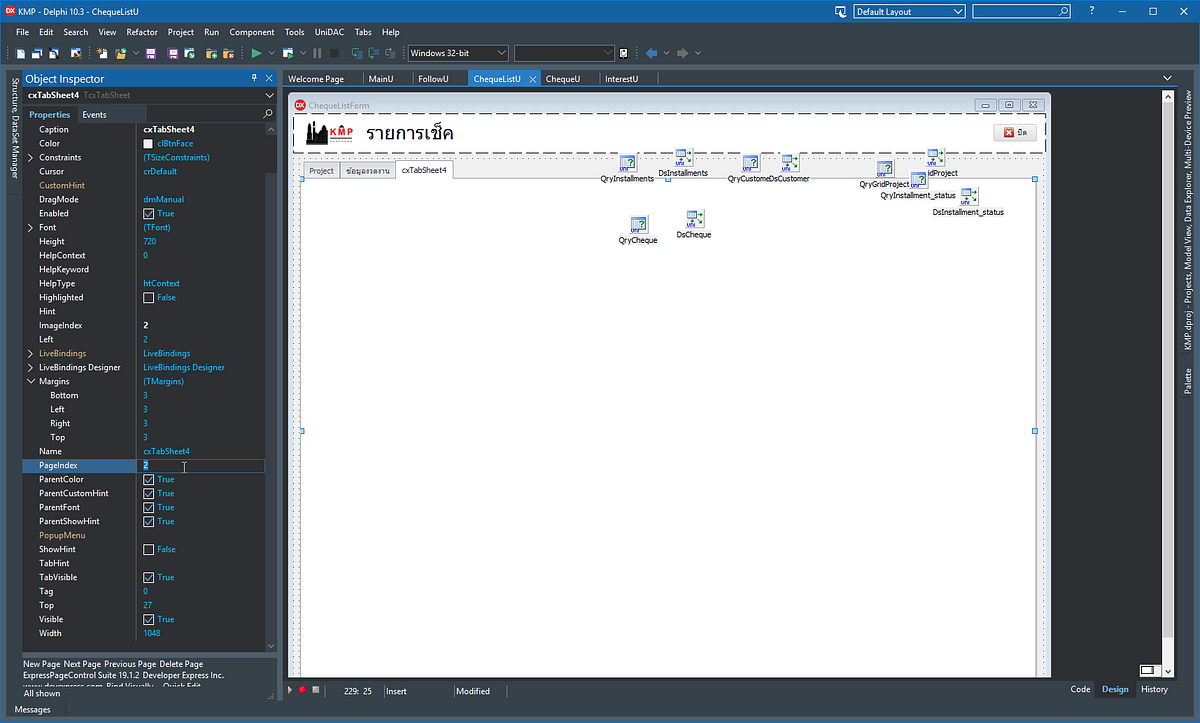Select the DsCheque datasource component
The image size is (1200, 723).
pos(693,221)
